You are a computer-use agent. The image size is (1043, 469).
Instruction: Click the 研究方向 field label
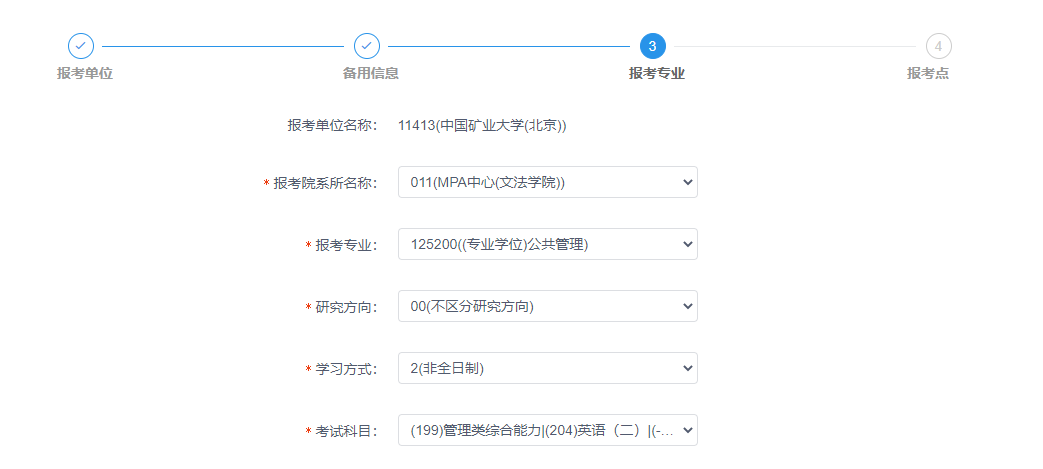(346, 307)
